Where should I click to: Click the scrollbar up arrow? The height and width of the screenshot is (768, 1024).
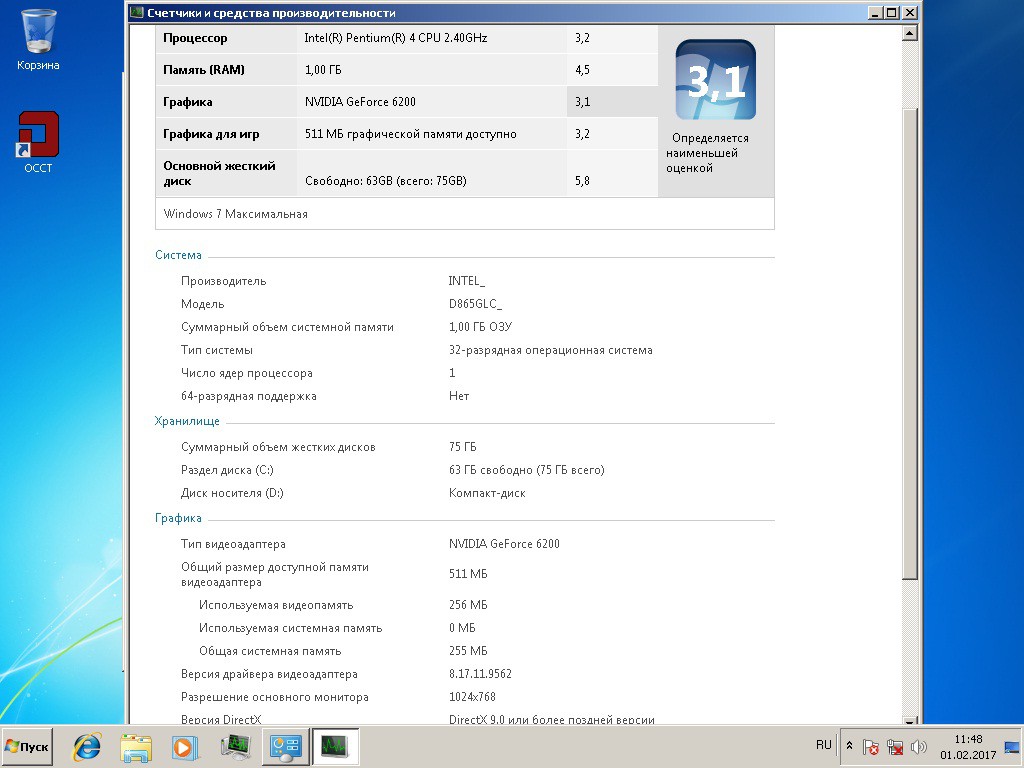(910, 33)
